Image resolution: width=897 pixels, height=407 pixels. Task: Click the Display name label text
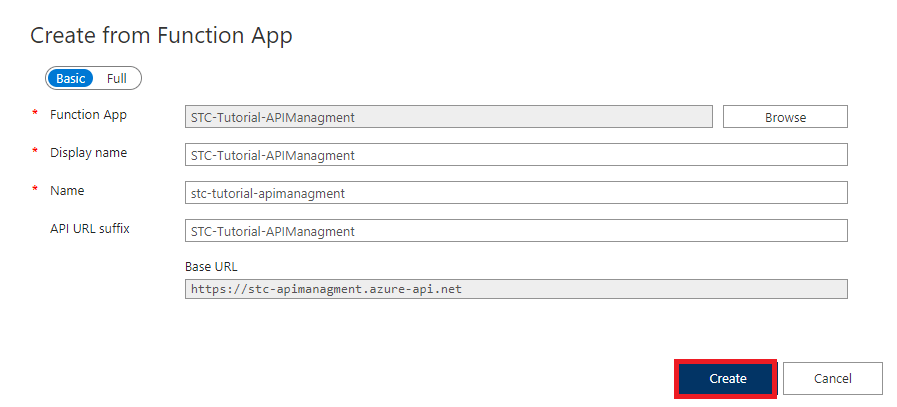click(88, 153)
